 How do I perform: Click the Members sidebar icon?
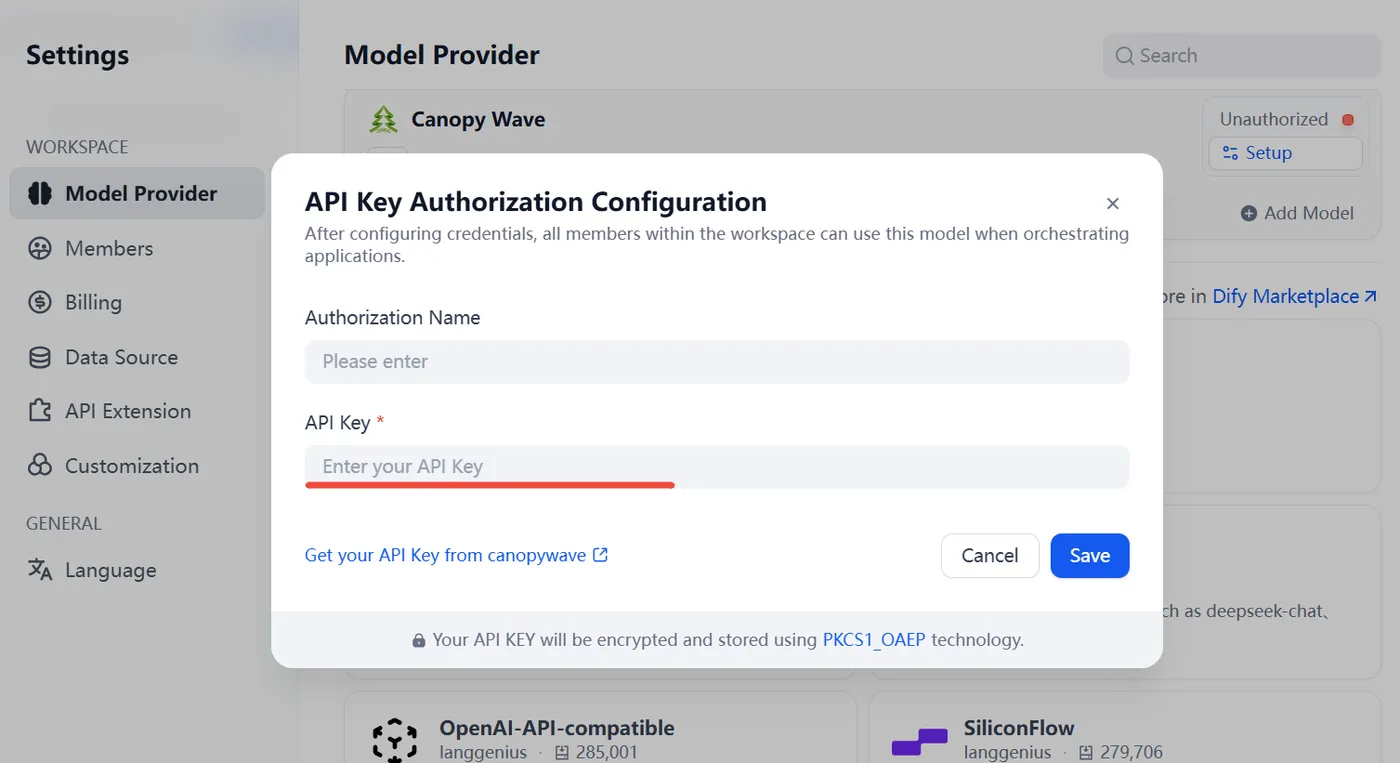[40, 249]
